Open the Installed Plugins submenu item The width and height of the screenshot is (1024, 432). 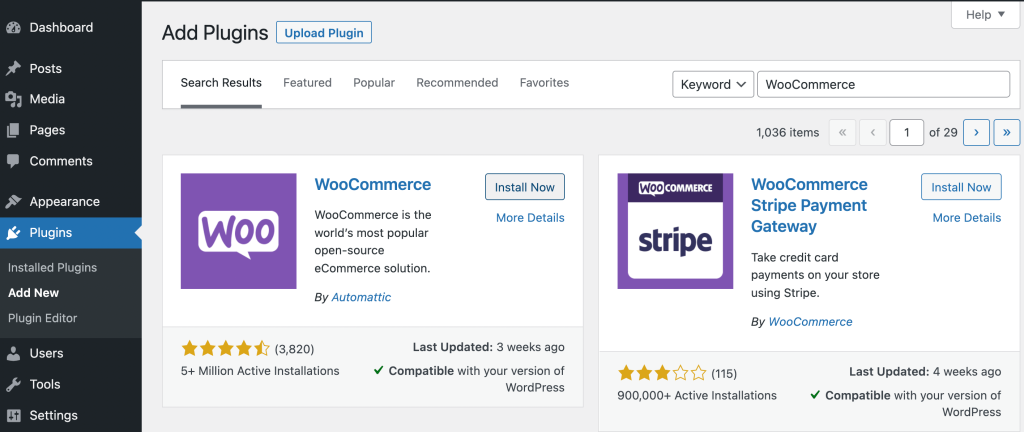tap(52, 268)
